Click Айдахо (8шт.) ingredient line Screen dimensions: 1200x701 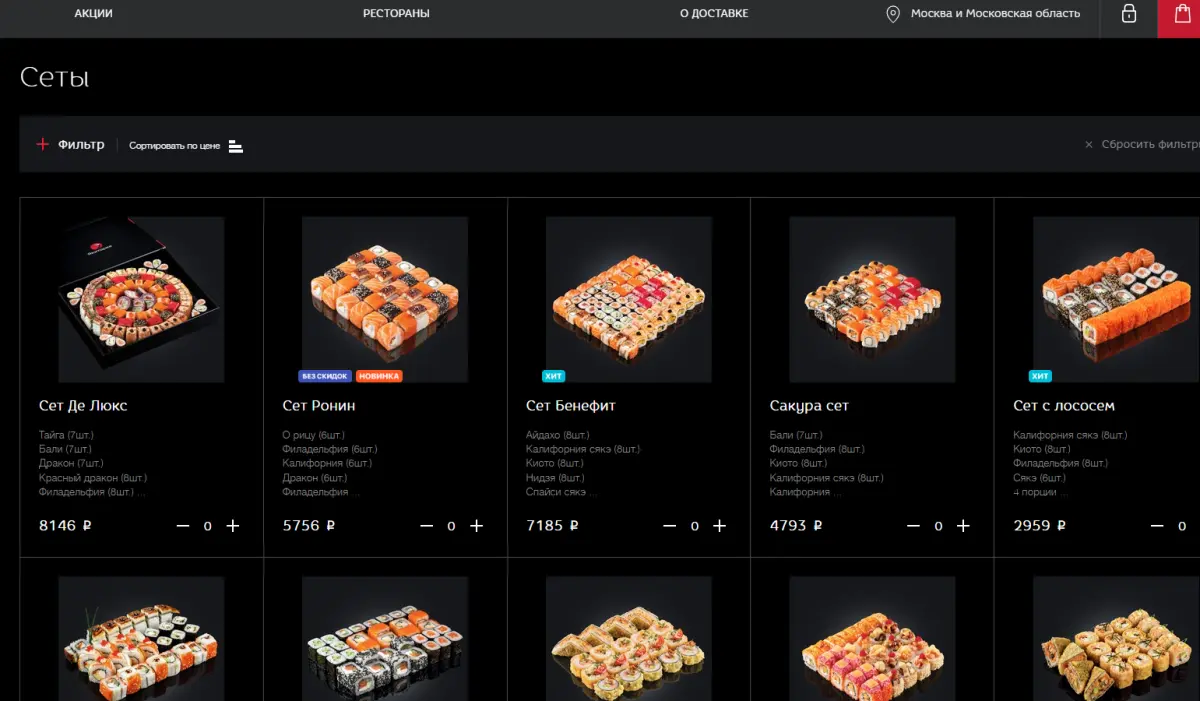coord(556,435)
